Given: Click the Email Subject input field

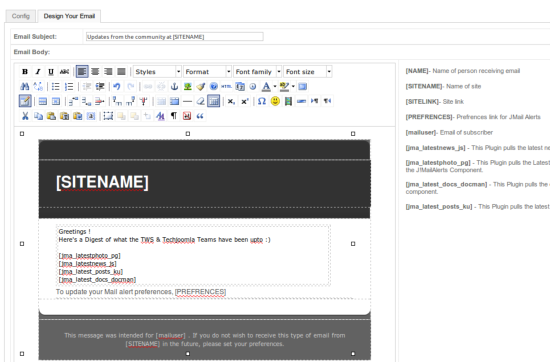Looking at the screenshot, I should (x=175, y=37).
